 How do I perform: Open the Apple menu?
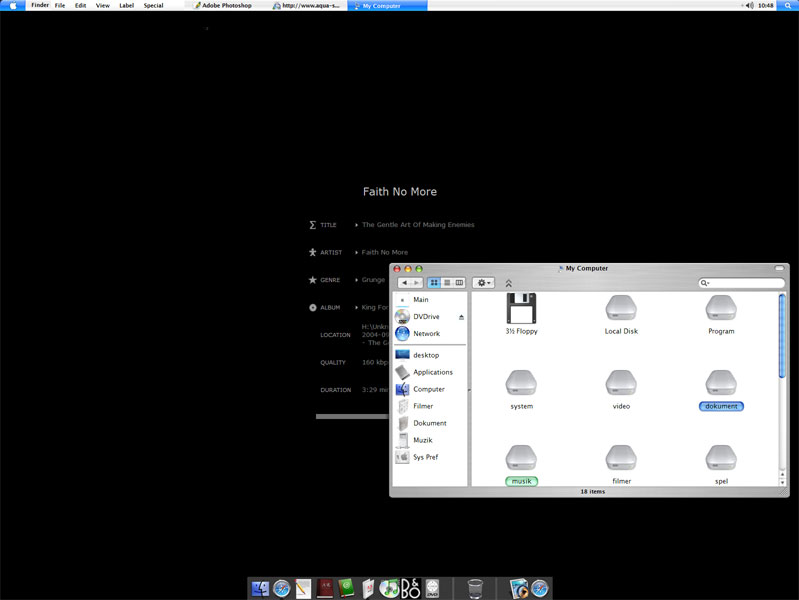click(x=13, y=6)
